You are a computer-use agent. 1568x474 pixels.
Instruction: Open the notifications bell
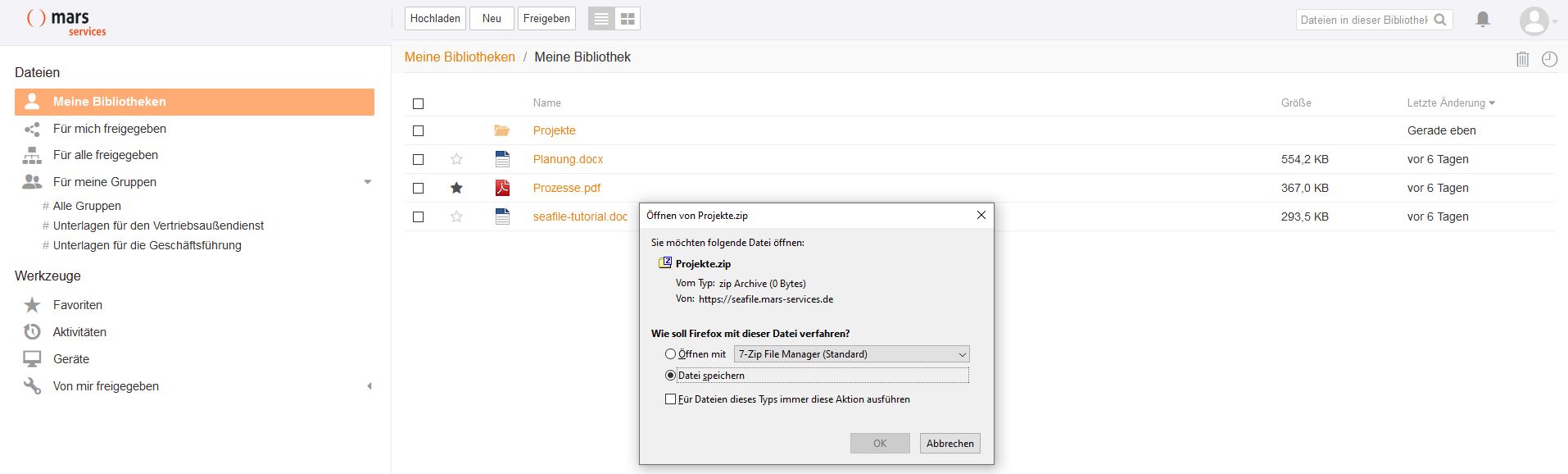coord(1482,19)
